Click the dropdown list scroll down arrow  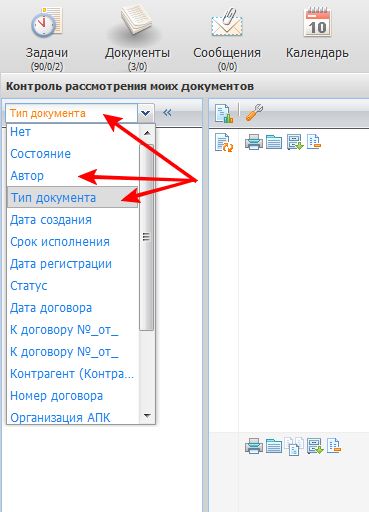tap(147, 416)
